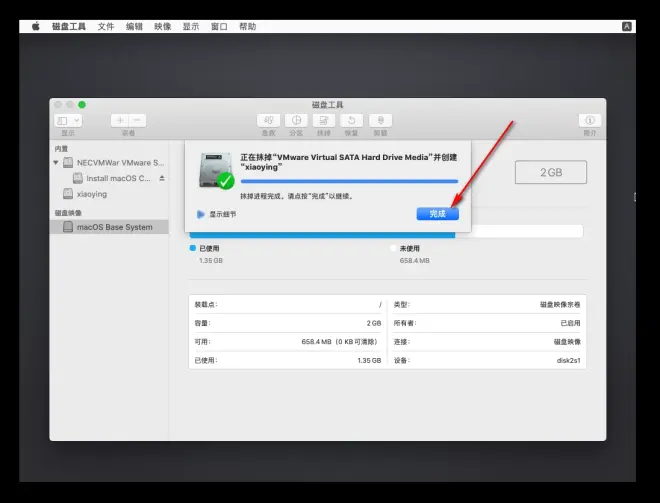This screenshot has height=503, width=660.
Task: Open the Apple menu
Action: point(36,27)
